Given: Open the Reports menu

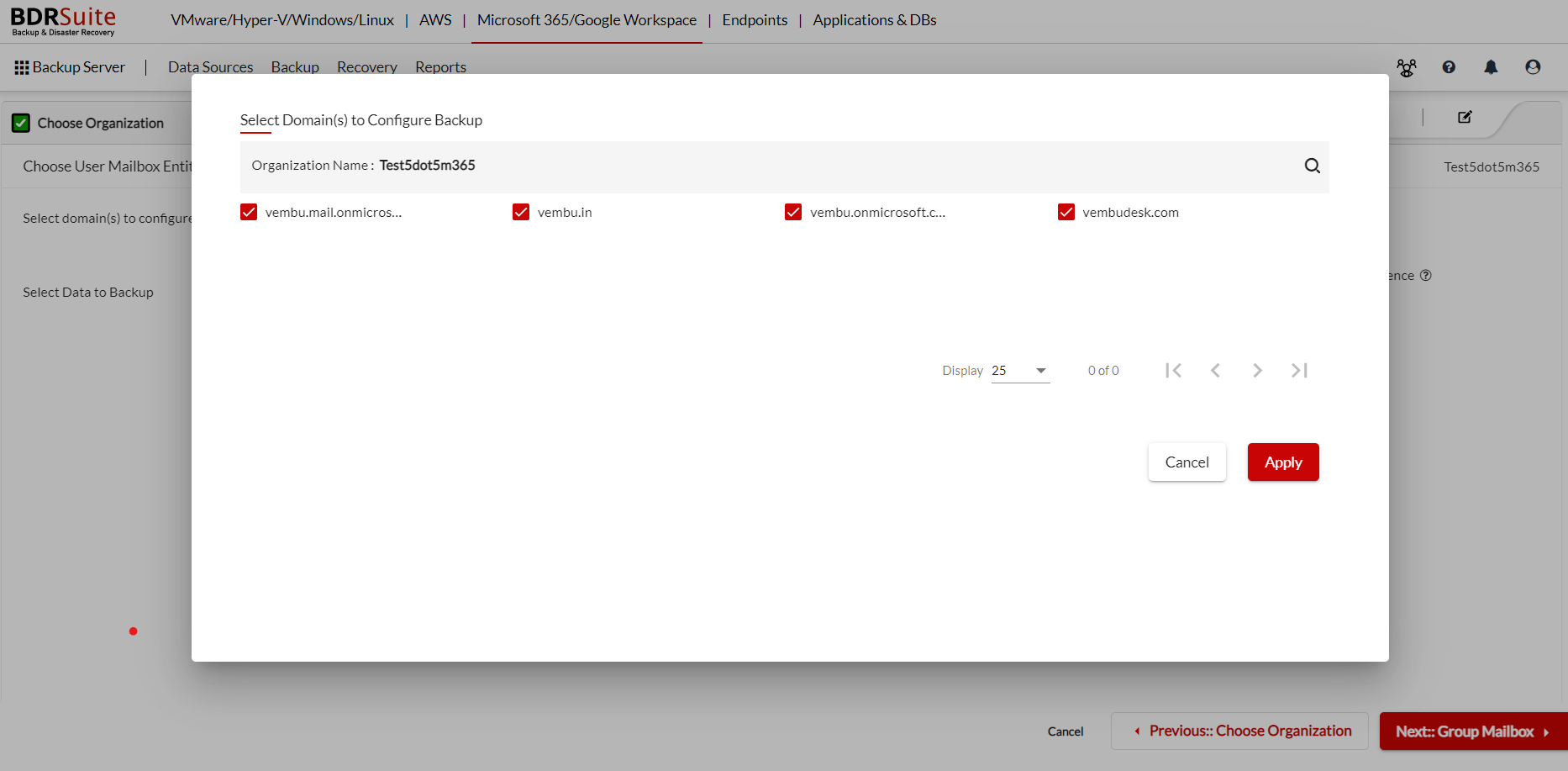Looking at the screenshot, I should coord(440,67).
